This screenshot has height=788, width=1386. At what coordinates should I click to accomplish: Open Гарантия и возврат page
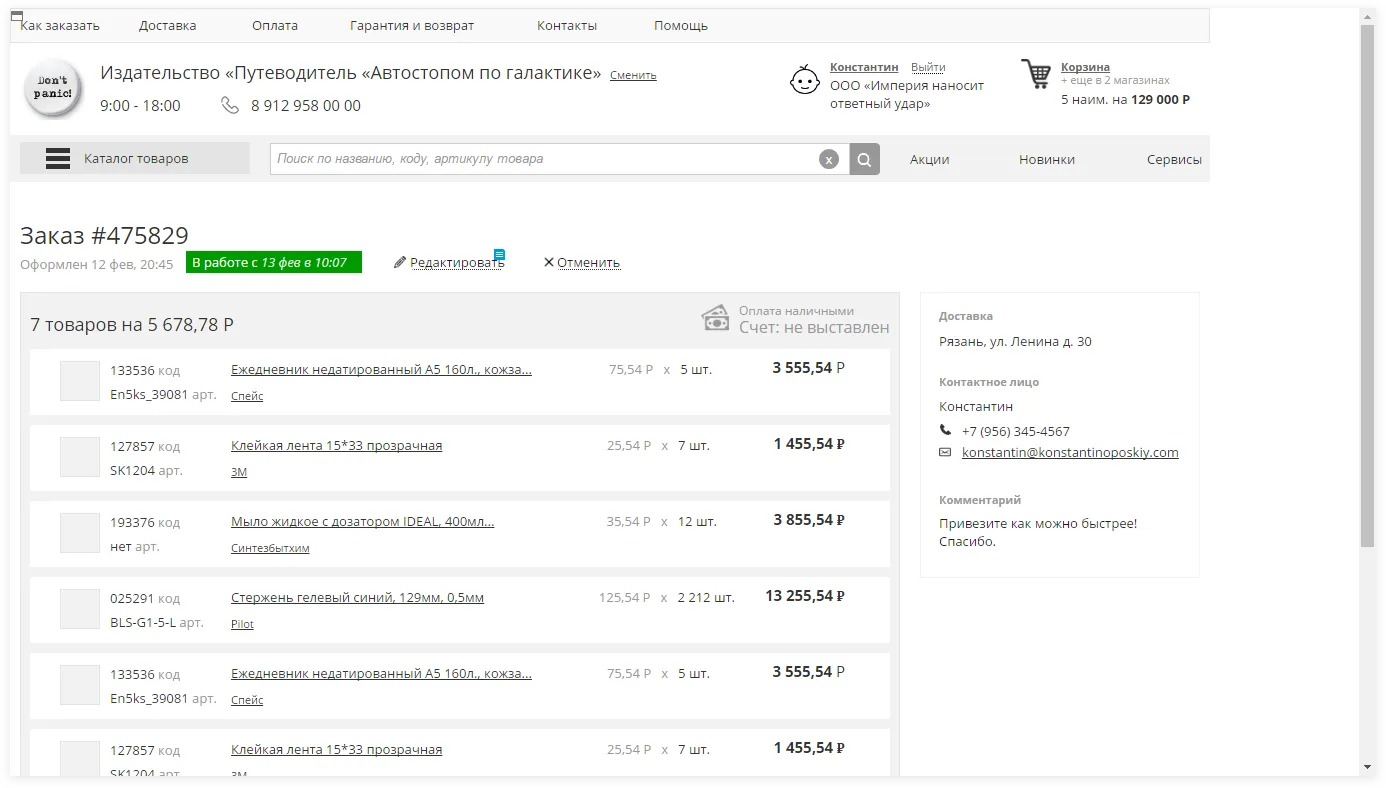(x=412, y=25)
